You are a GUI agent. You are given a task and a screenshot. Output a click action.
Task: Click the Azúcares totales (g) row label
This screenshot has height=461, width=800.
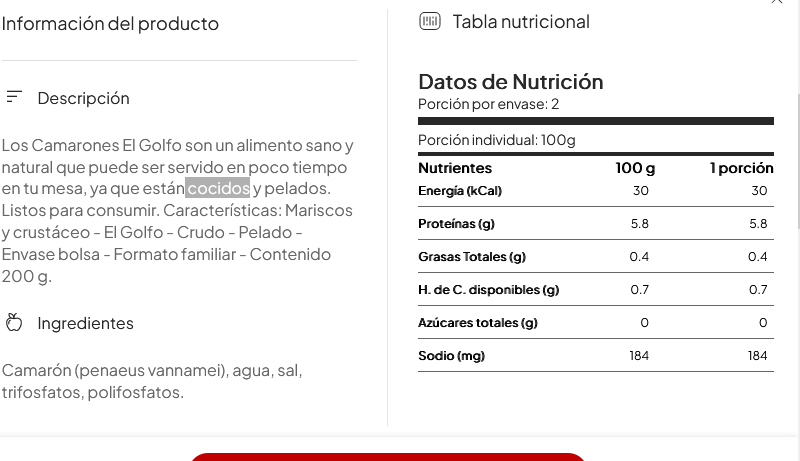pos(478,323)
